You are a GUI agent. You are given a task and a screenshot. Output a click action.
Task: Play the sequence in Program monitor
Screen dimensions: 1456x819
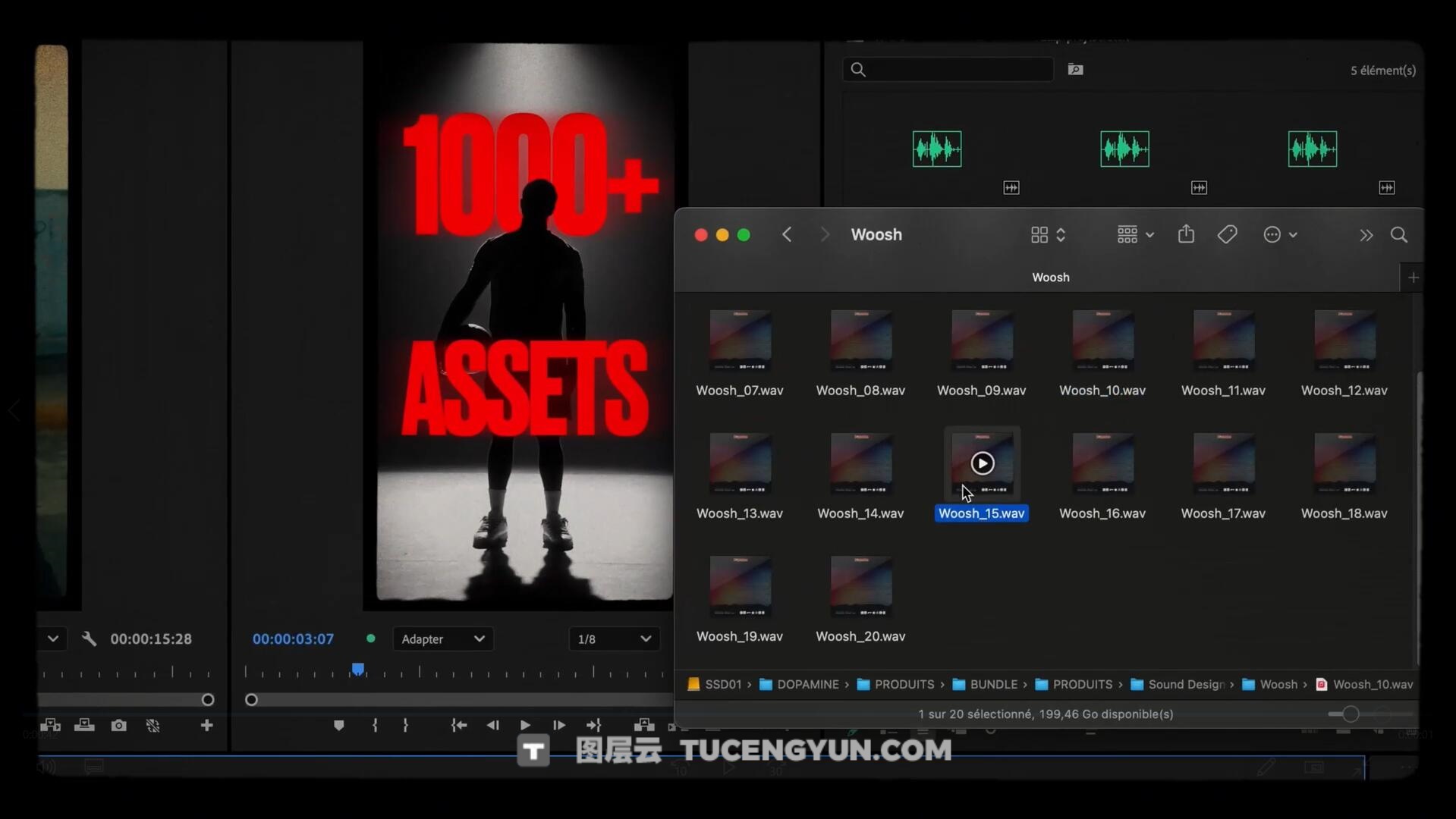525,726
